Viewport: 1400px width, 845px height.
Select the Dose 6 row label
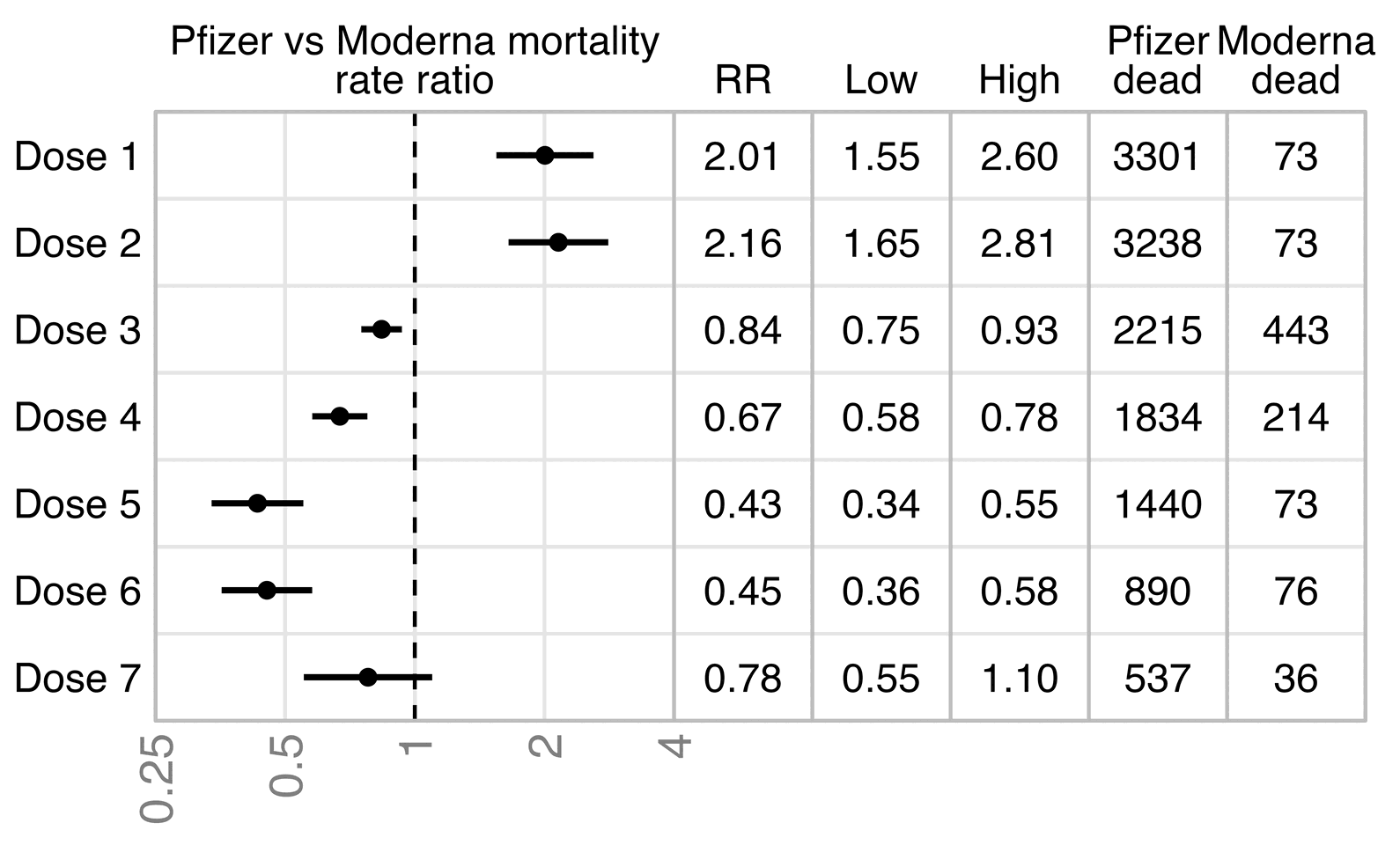[x=77, y=591]
